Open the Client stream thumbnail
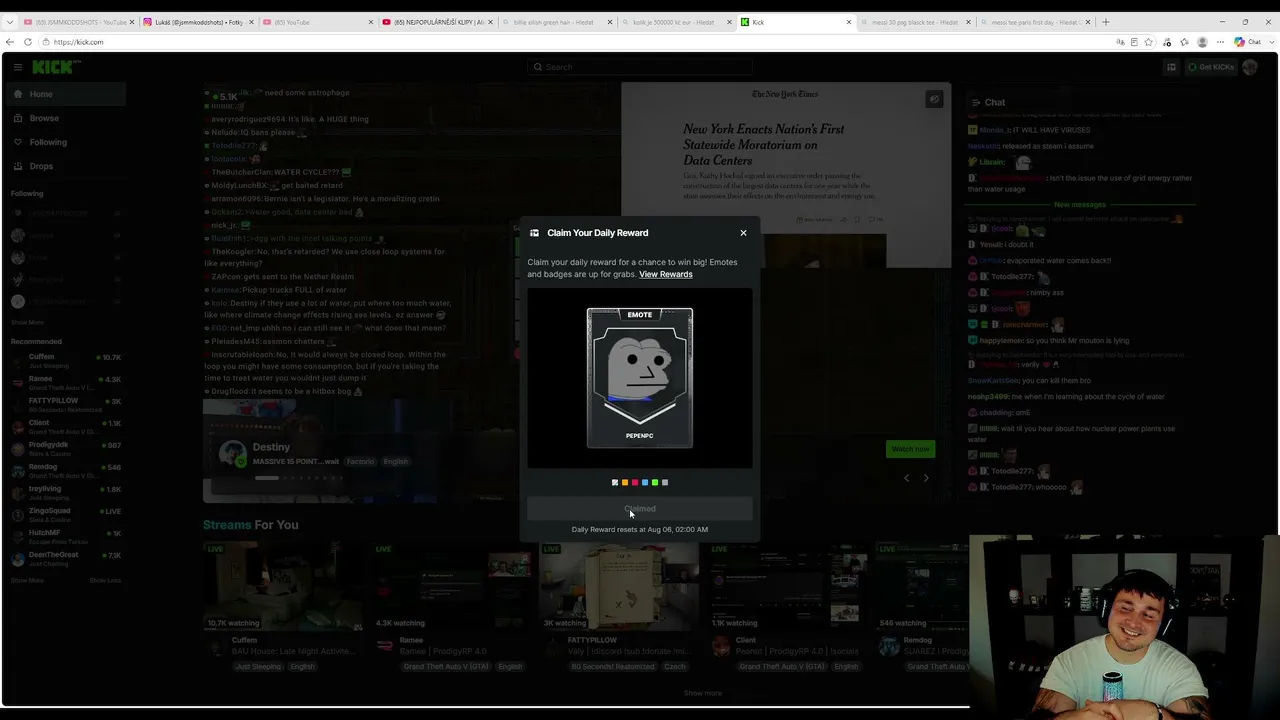Screen dimensions: 1280x720 coord(787,587)
